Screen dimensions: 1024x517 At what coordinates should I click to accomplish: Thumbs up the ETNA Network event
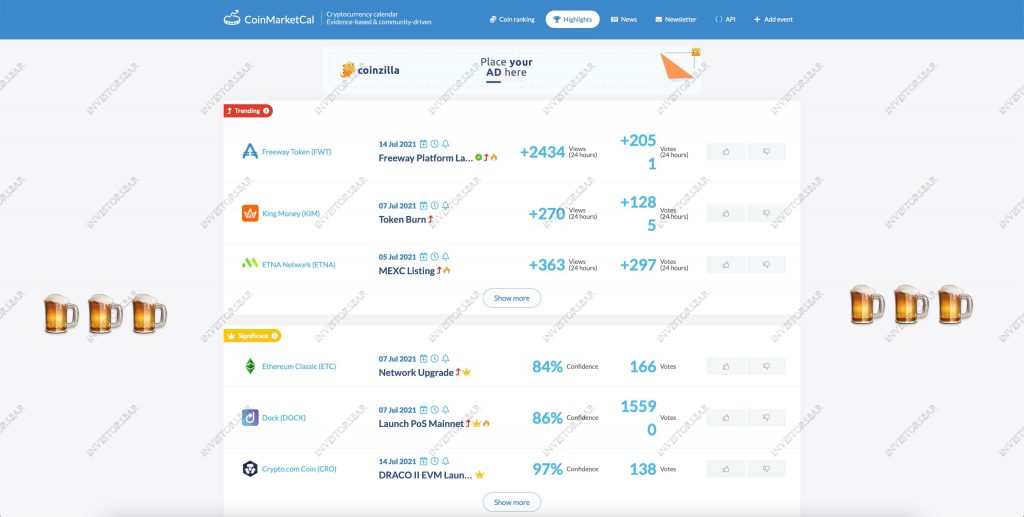pos(726,265)
